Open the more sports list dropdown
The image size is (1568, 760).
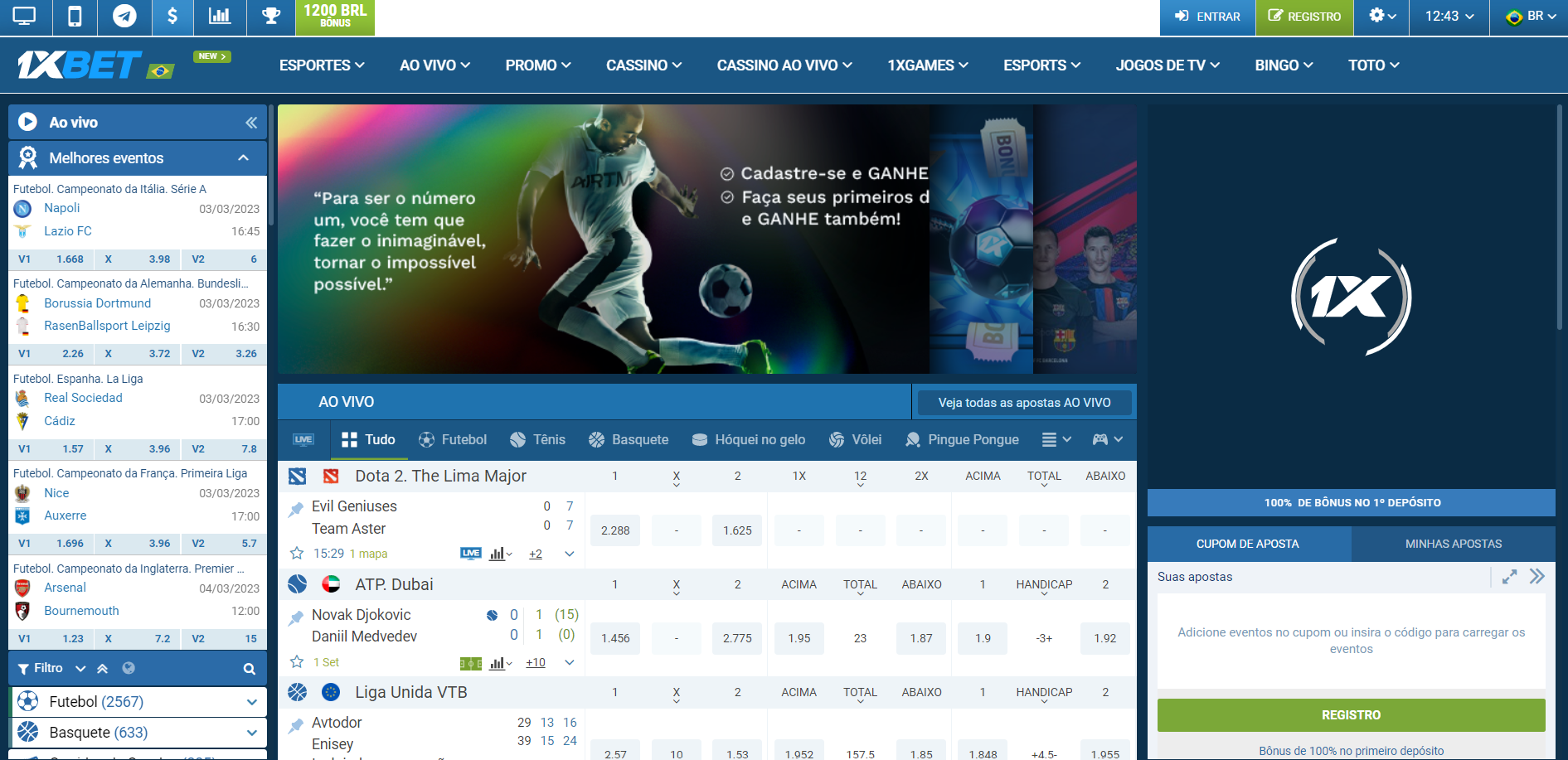point(1057,440)
